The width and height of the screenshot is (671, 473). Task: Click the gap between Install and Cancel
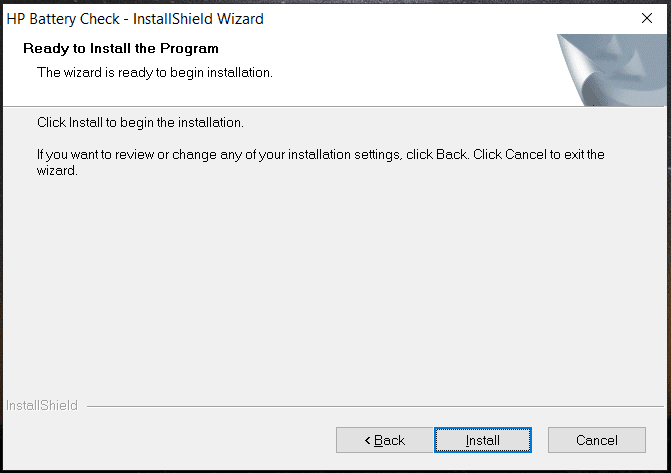coord(540,440)
